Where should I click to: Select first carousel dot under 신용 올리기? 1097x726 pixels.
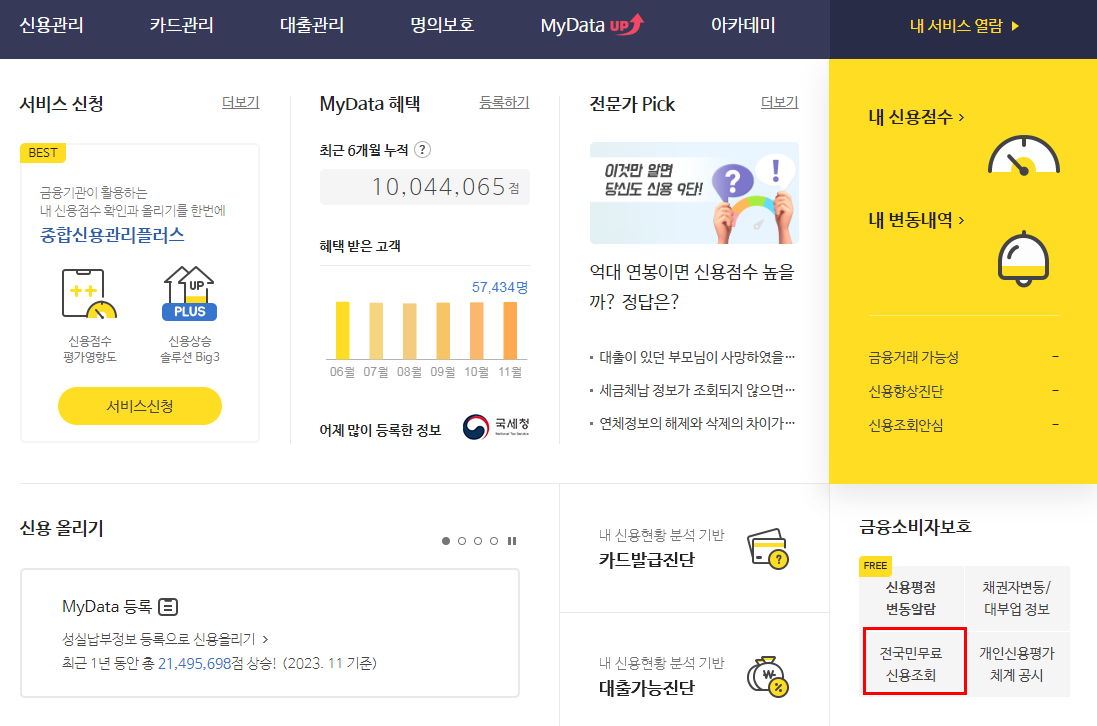tap(446, 541)
